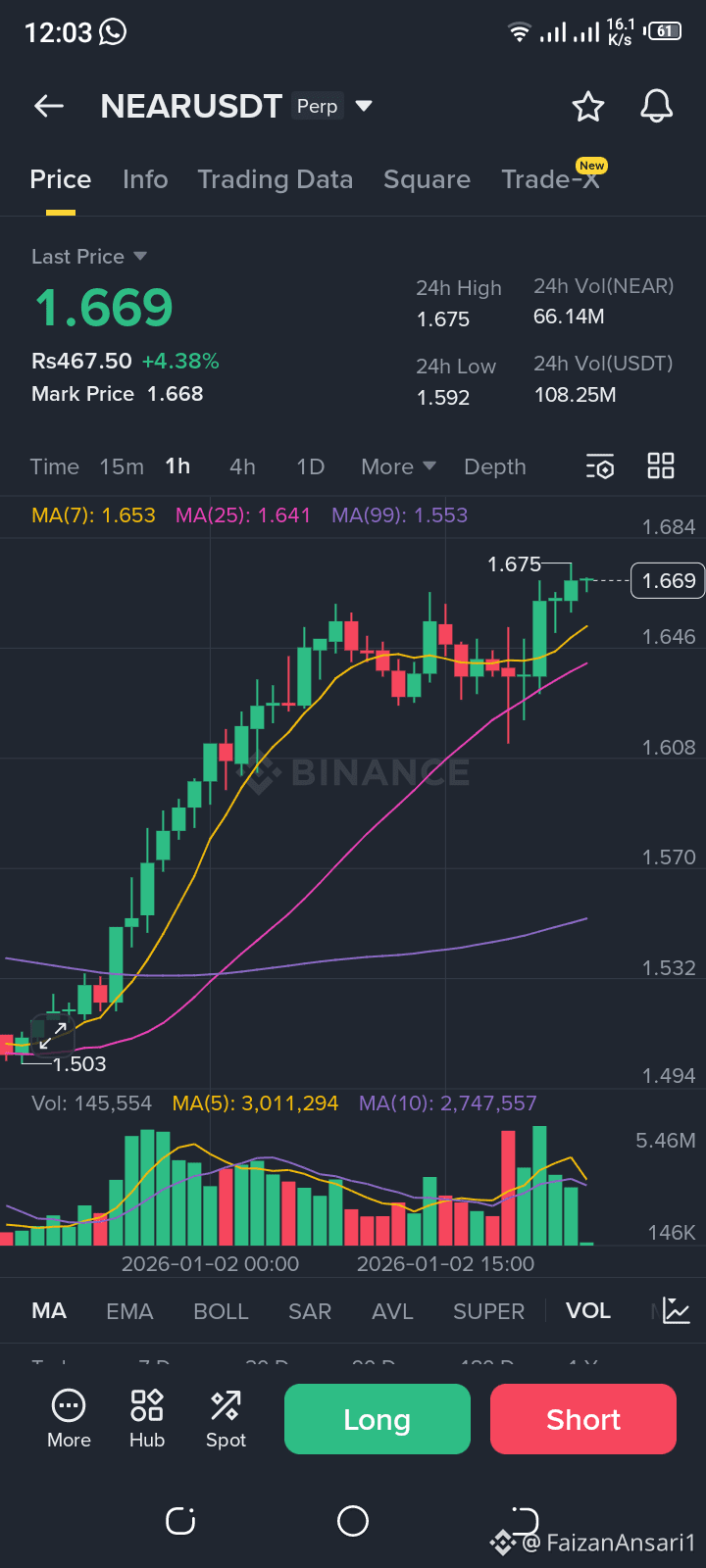Expand the NEARUSDT pair selector dropdown
706x1568 pixels.
coord(364,106)
